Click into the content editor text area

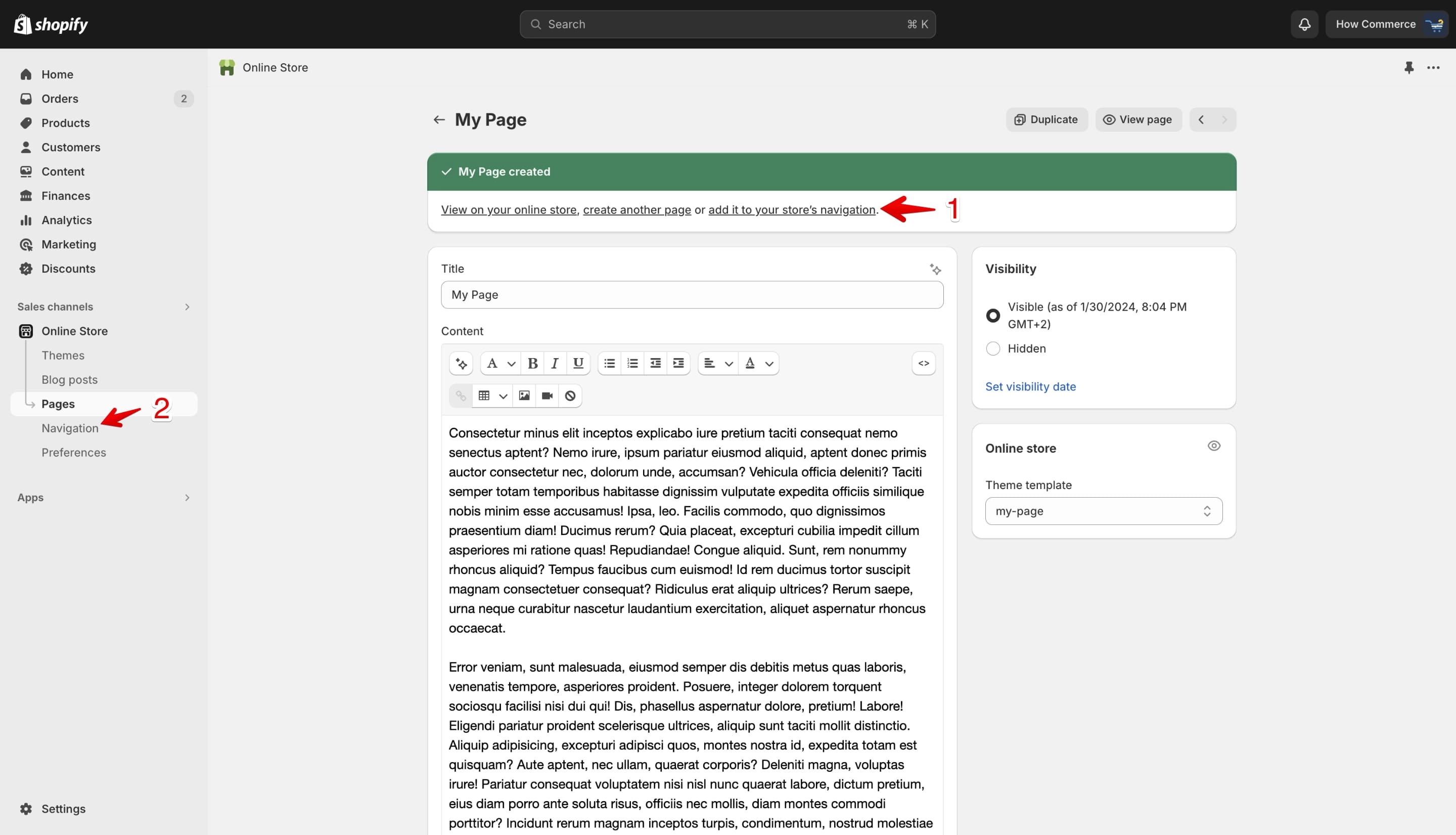[692, 625]
